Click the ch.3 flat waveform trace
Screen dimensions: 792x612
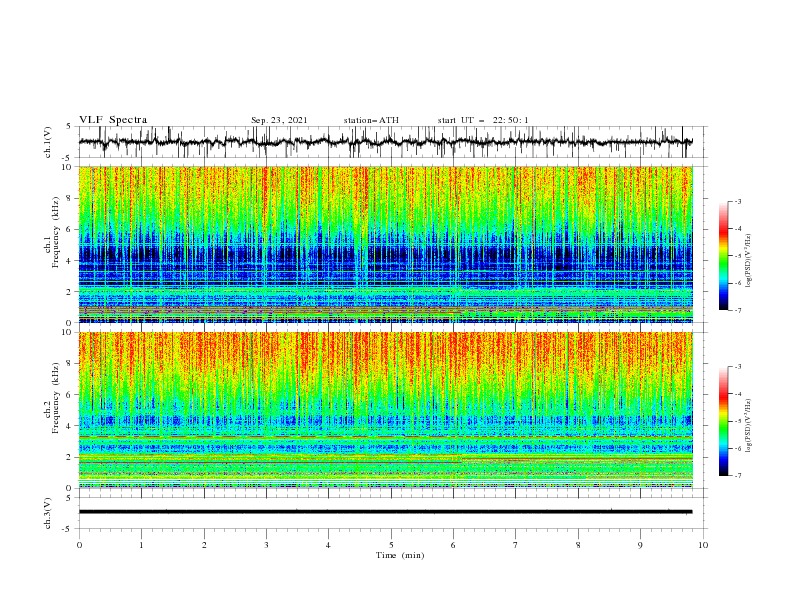385,512
